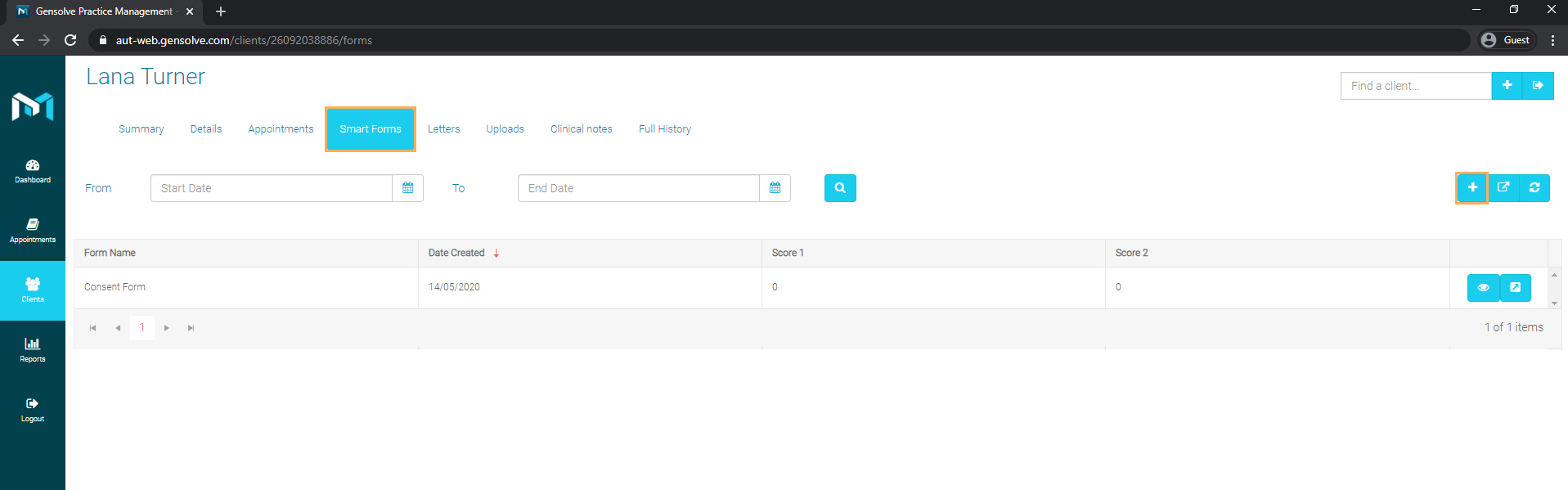Go to the next page of results
The height and width of the screenshot is (490, 1568).
pyautogui.click(x=167, y=328)
